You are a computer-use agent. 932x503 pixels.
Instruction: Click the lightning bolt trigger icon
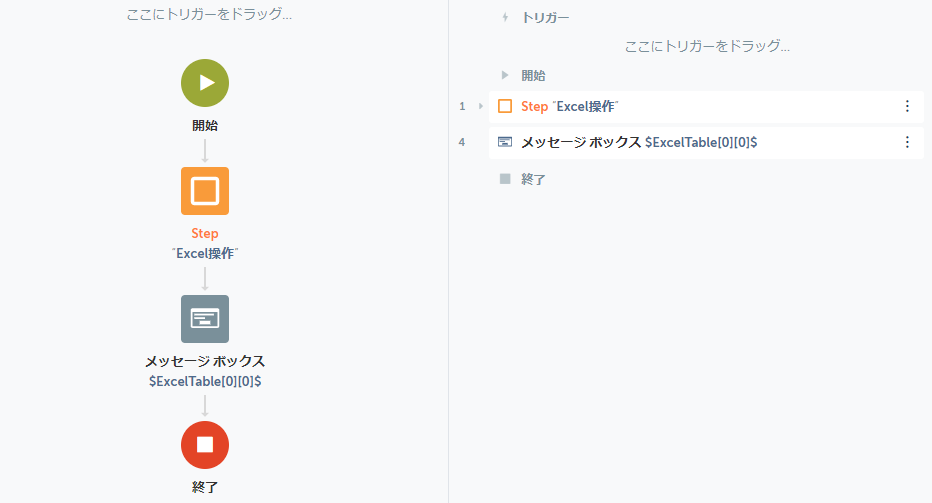(505, 17)
